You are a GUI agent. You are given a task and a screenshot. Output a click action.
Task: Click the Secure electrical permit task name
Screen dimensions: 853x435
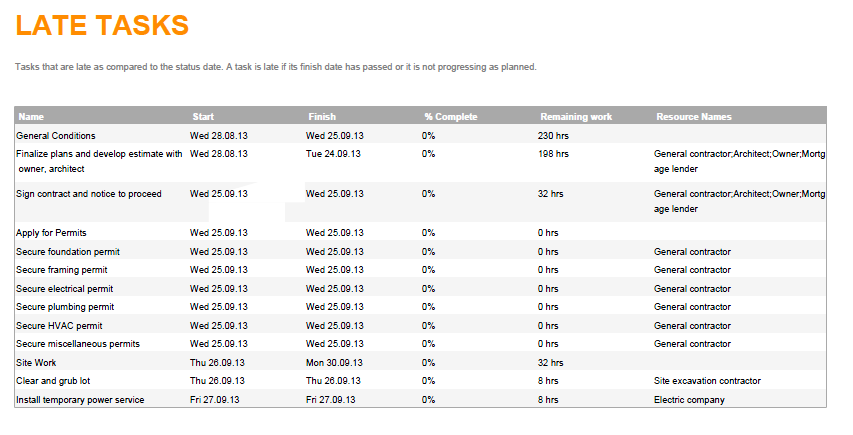coord(65,289)
